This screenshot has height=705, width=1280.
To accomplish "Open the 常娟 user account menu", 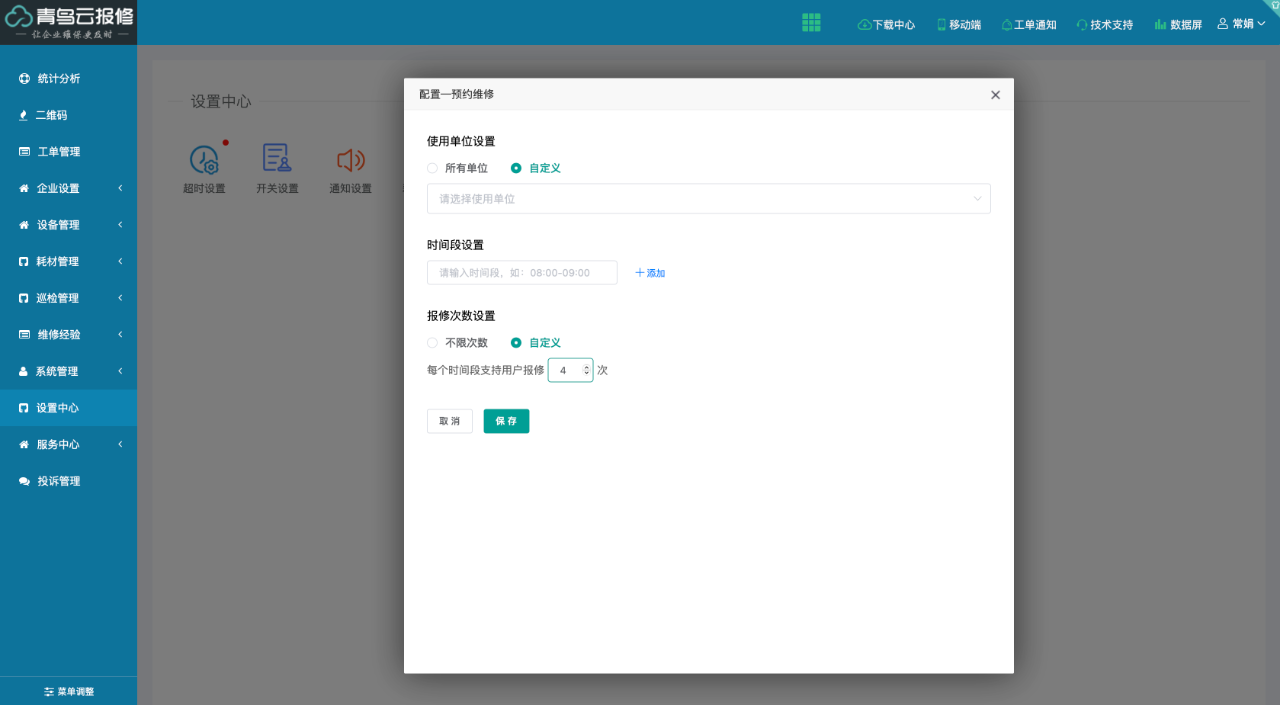I will [x=1240, y=24].
